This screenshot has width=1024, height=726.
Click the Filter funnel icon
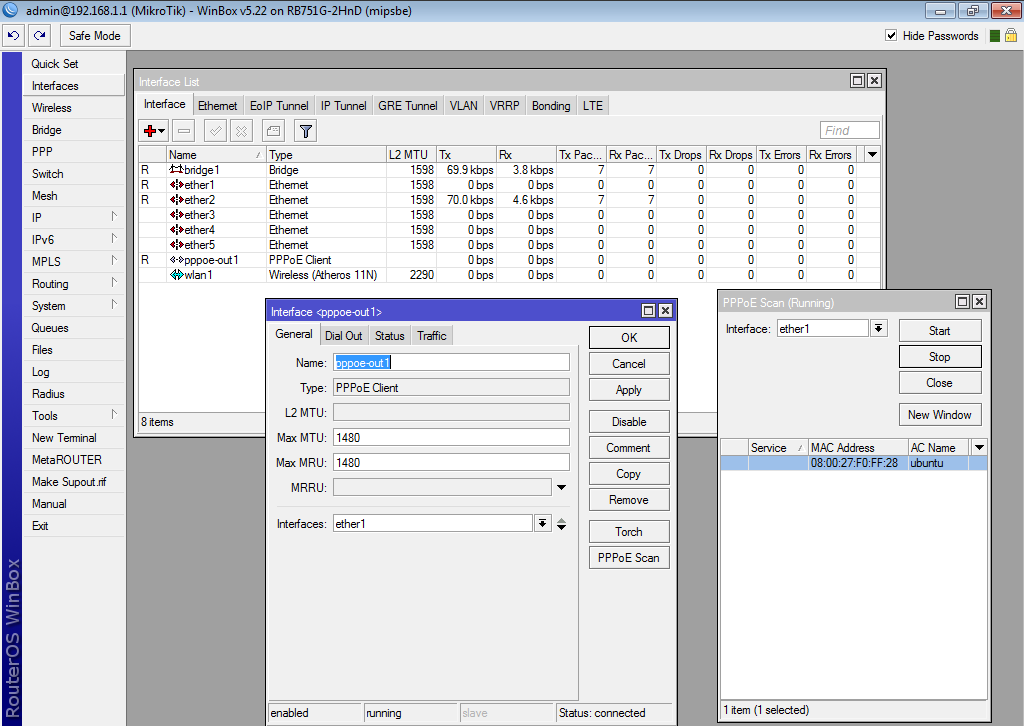(306, 131)
